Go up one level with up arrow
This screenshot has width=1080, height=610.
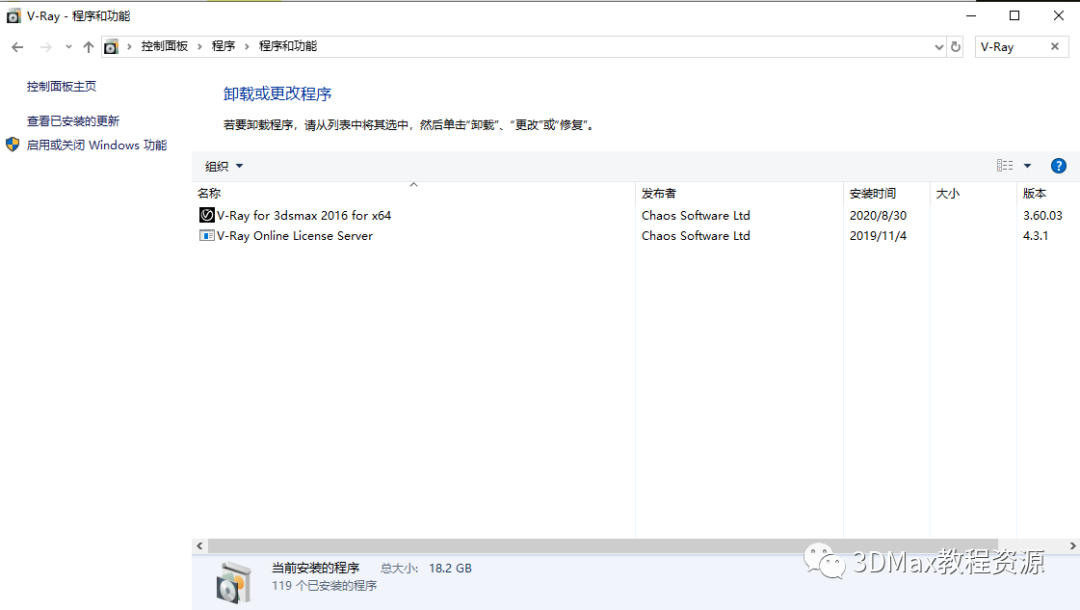[x=88, y=47]
